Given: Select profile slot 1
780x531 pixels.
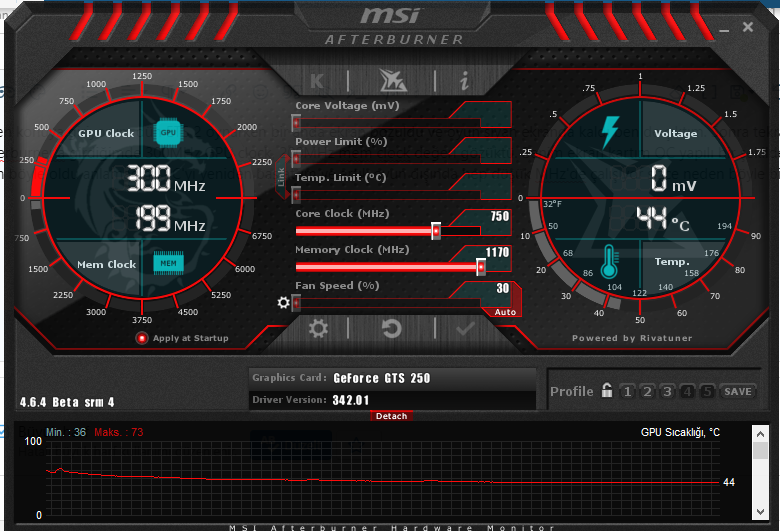Looking at the screenshot, I should click(627, 392).
